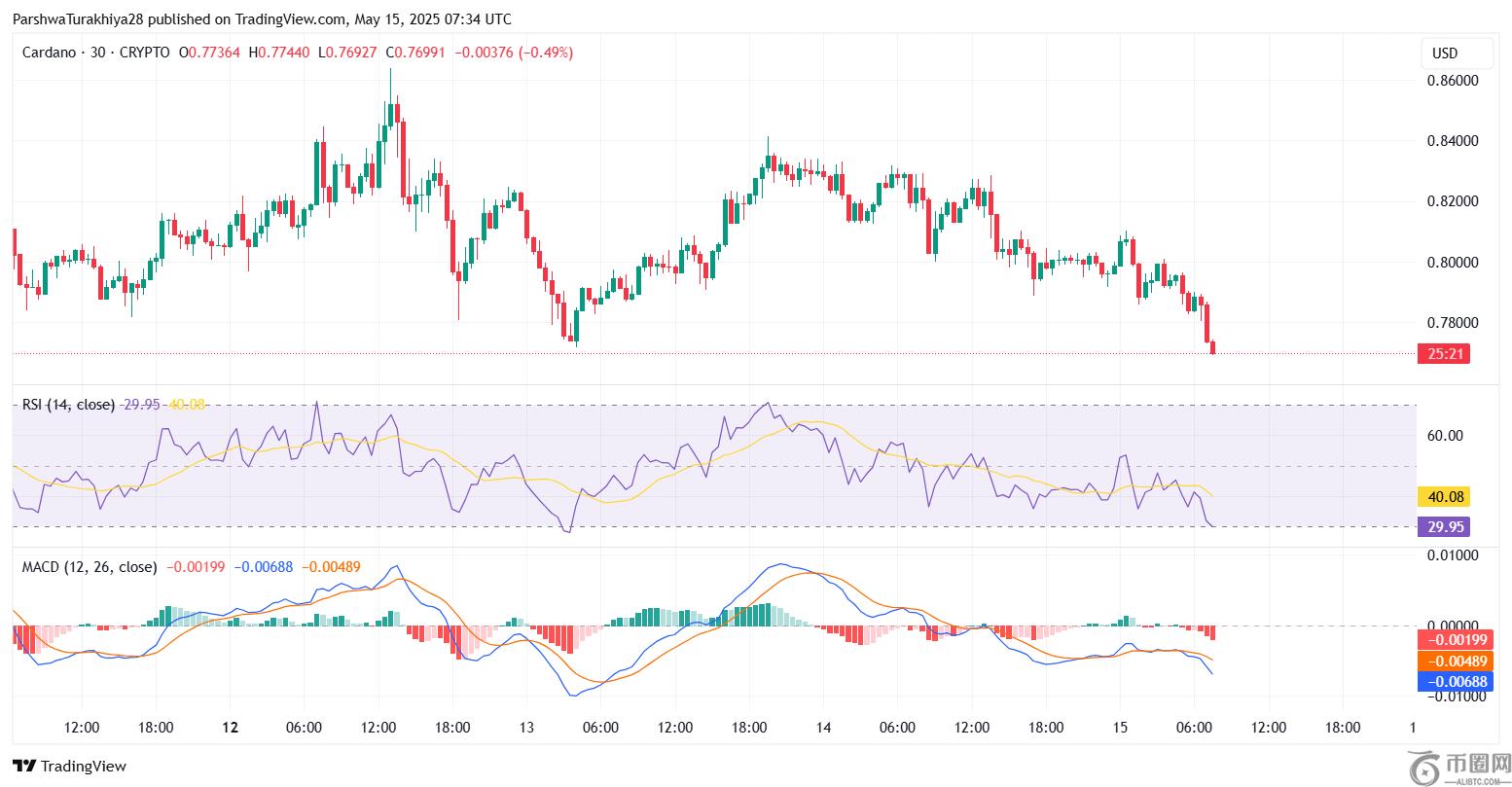The width and height of the screenshot is (1512, 787).
Task: Select the purple 29.95 RSI value tag
Action: coord(1442,526)
